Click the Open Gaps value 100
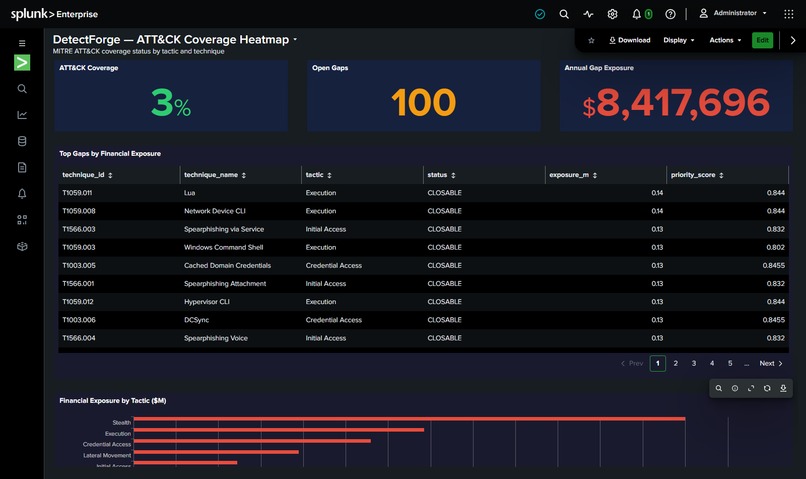 coord(424,102)
